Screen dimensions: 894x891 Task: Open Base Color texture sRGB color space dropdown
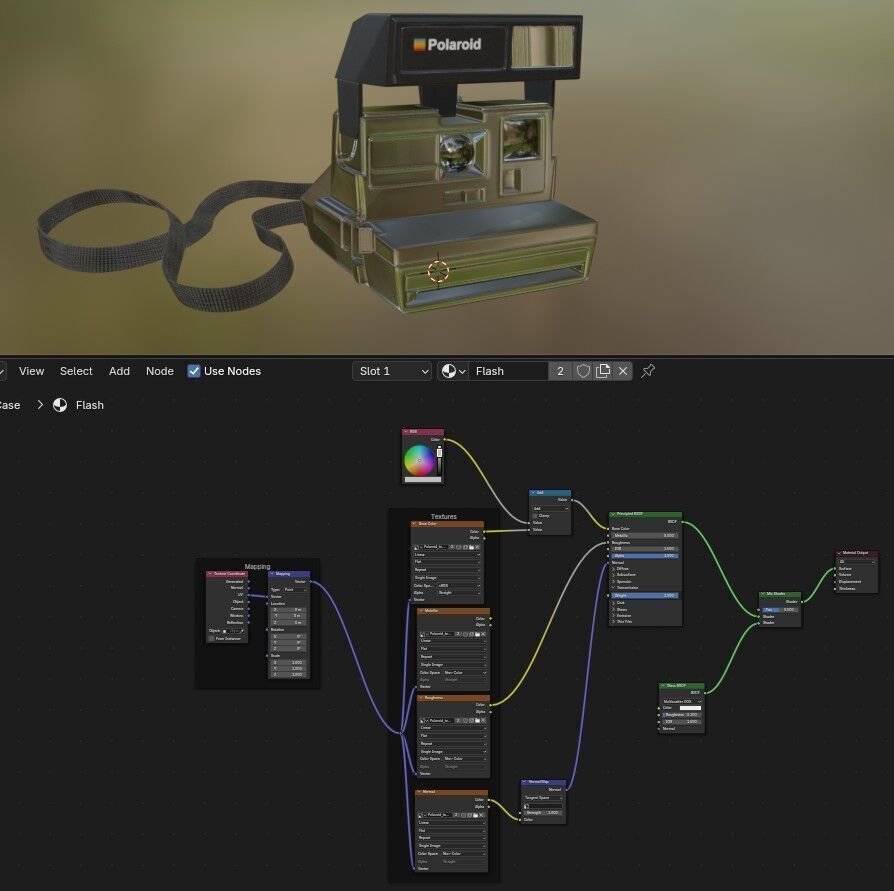pyautogui.click(x=460, y=585)
